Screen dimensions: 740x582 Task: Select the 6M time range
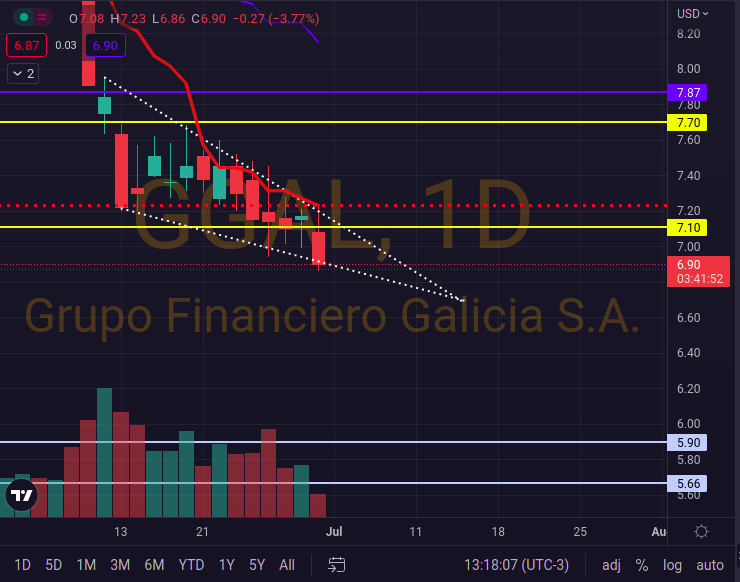pos(154,565)
